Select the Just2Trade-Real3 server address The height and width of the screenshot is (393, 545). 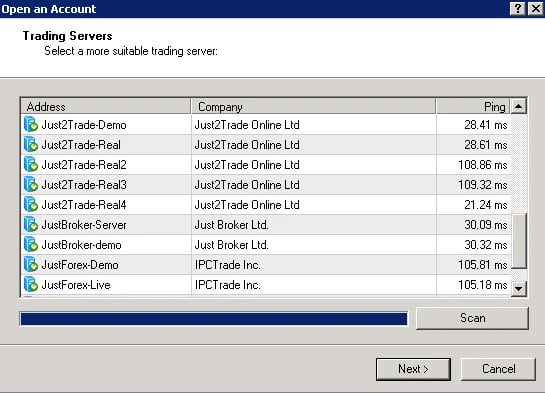[84, 185]
